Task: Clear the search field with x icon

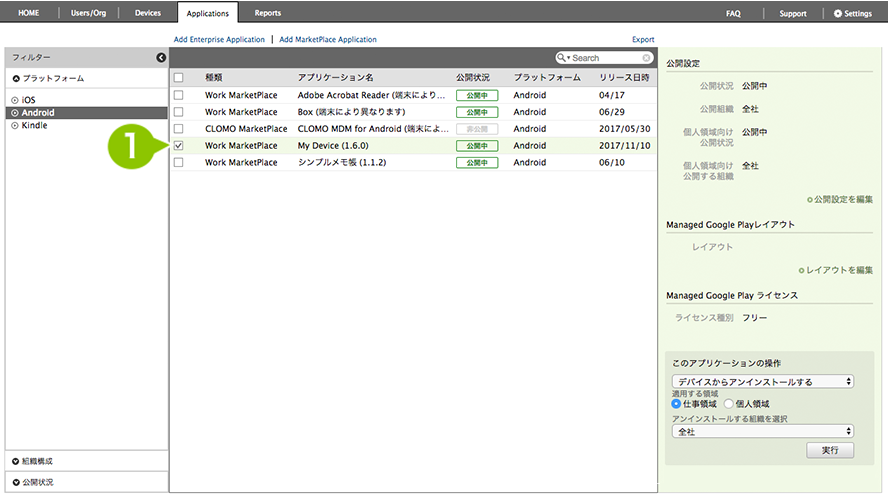Action: (x=646, y=58)
